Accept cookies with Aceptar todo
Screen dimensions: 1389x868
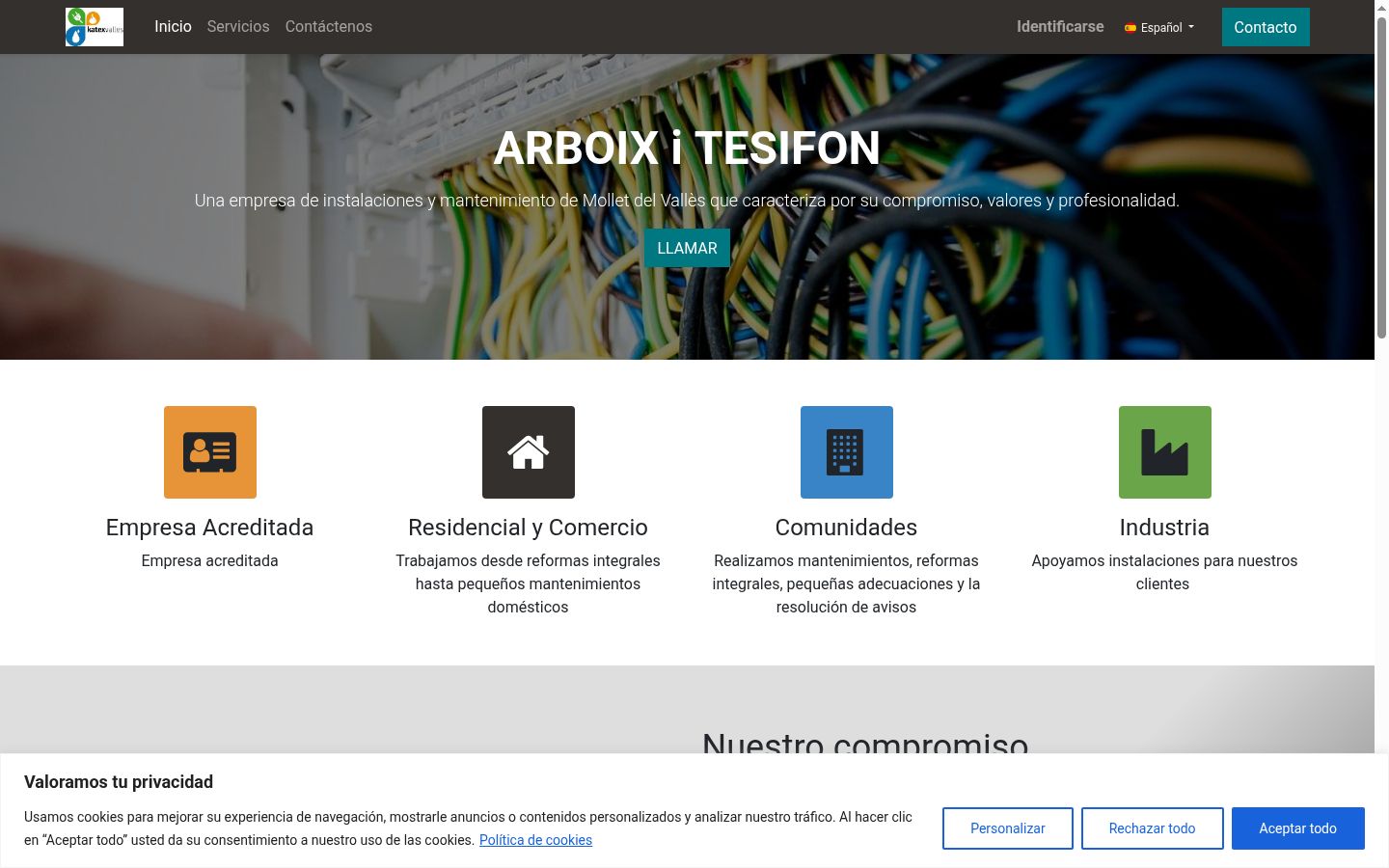tap(1298, 828)
